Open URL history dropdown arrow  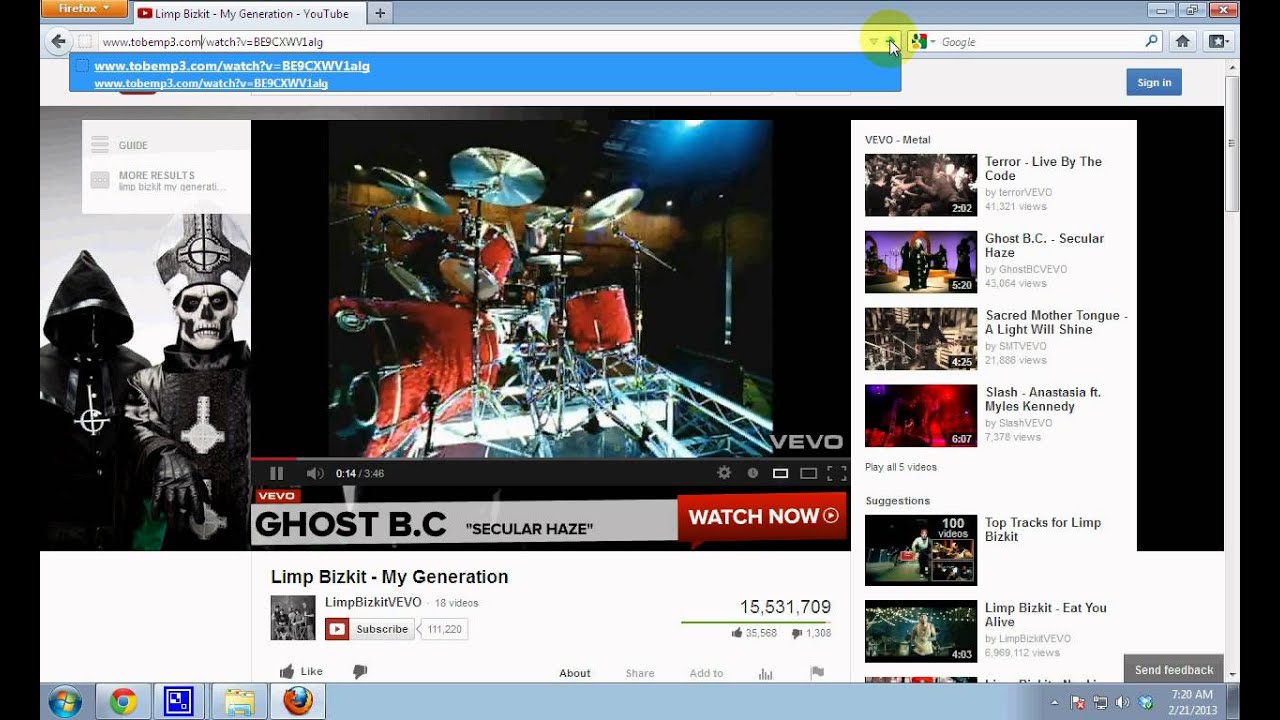click(873, 42)
